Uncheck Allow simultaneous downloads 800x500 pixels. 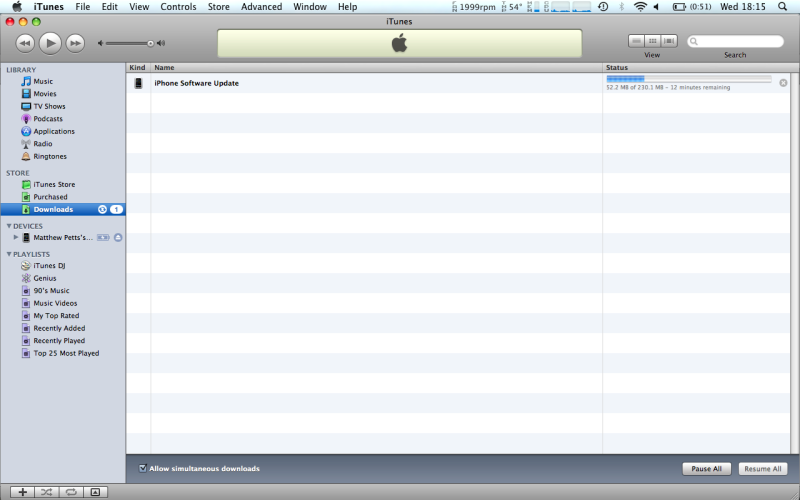coord(143,468)
